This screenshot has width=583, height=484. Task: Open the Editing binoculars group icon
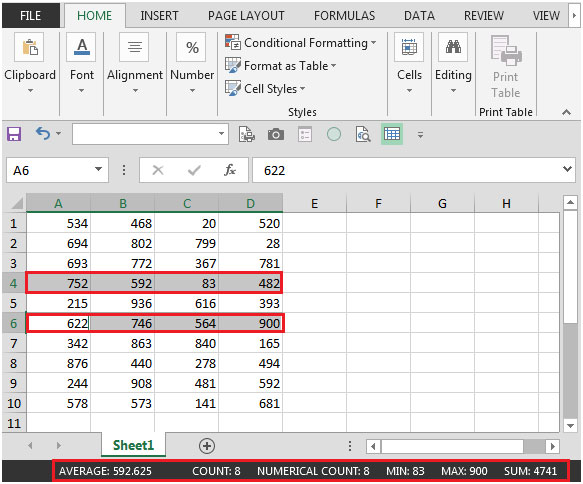tap(453, 47)
